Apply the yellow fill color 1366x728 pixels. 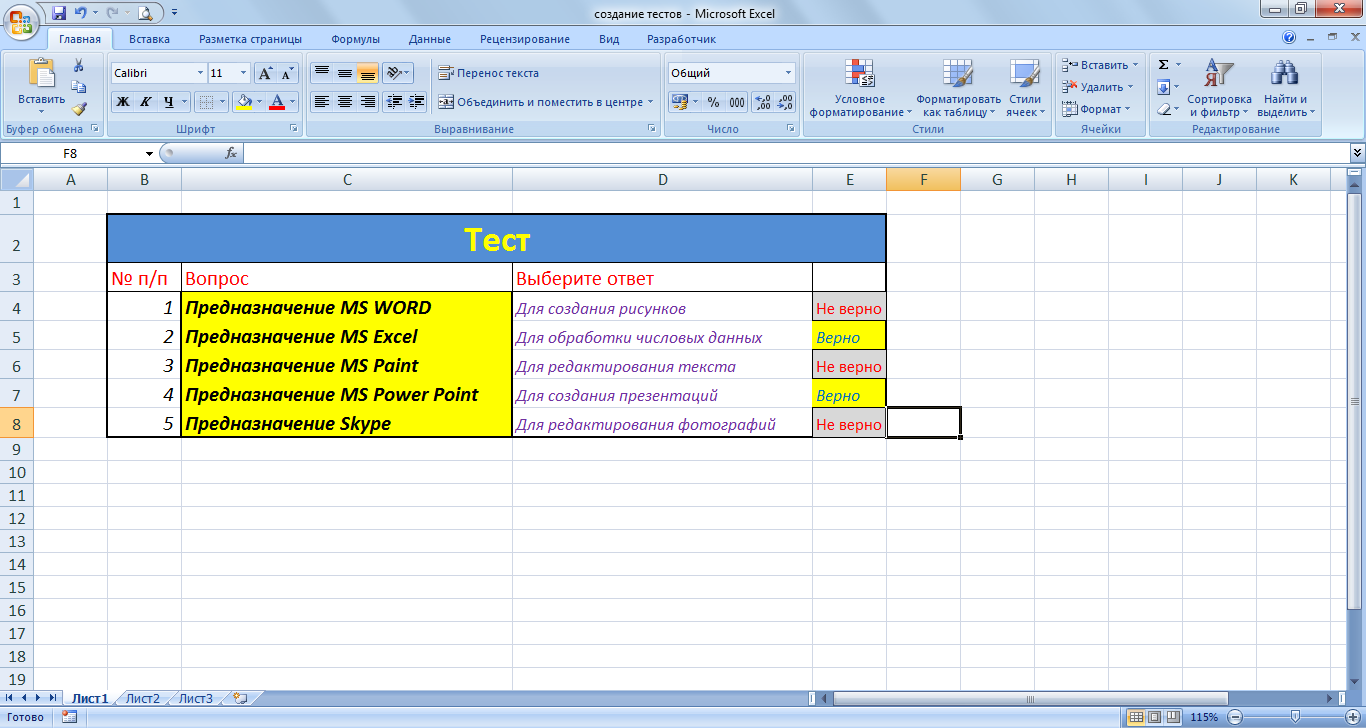(x=243, y=101)
